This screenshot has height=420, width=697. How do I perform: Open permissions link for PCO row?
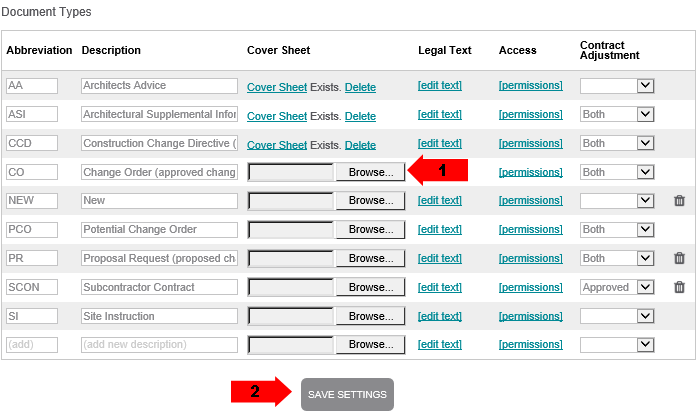coord(530,229)
